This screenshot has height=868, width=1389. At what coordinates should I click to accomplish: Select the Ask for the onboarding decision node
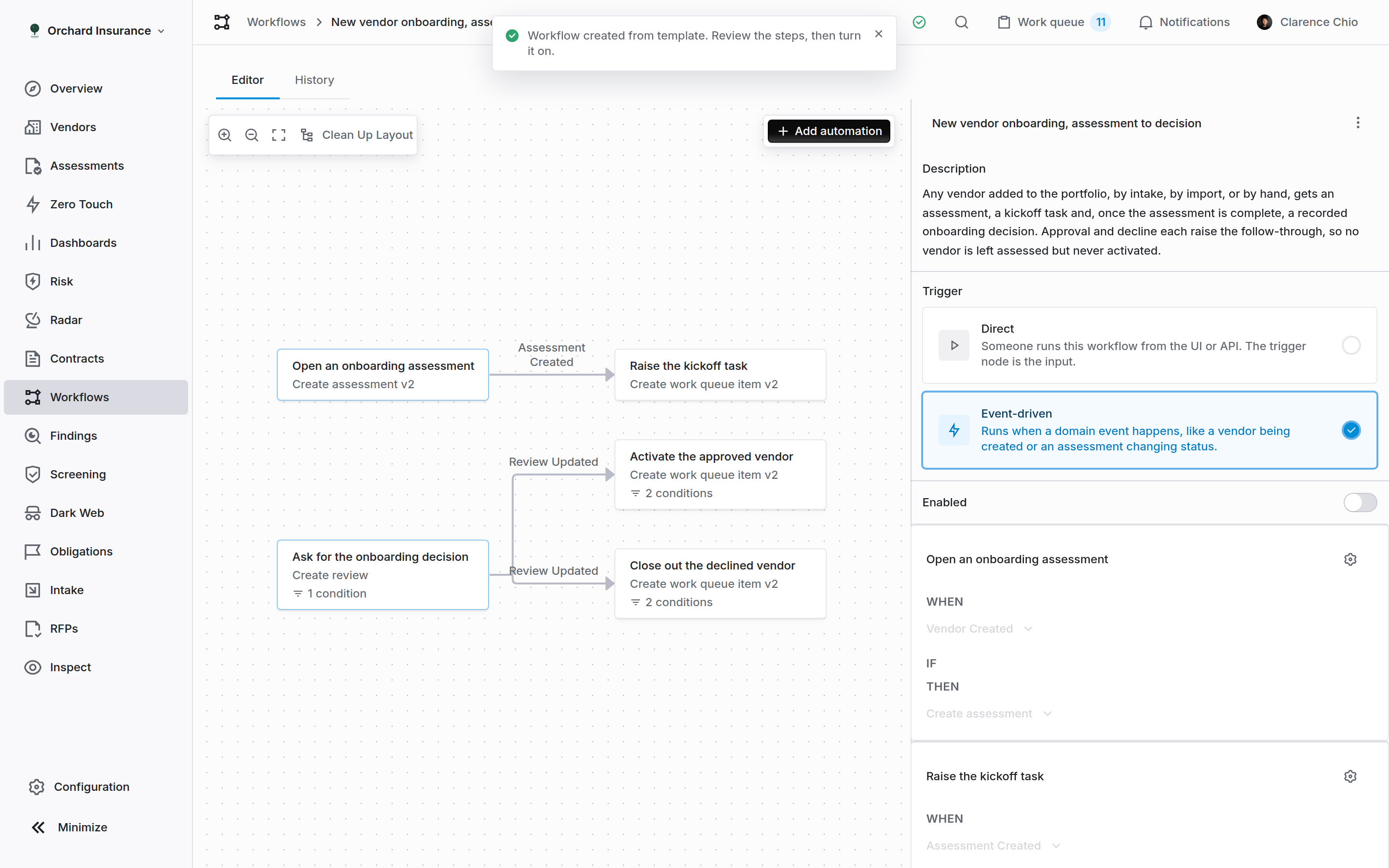click(383, 575)
